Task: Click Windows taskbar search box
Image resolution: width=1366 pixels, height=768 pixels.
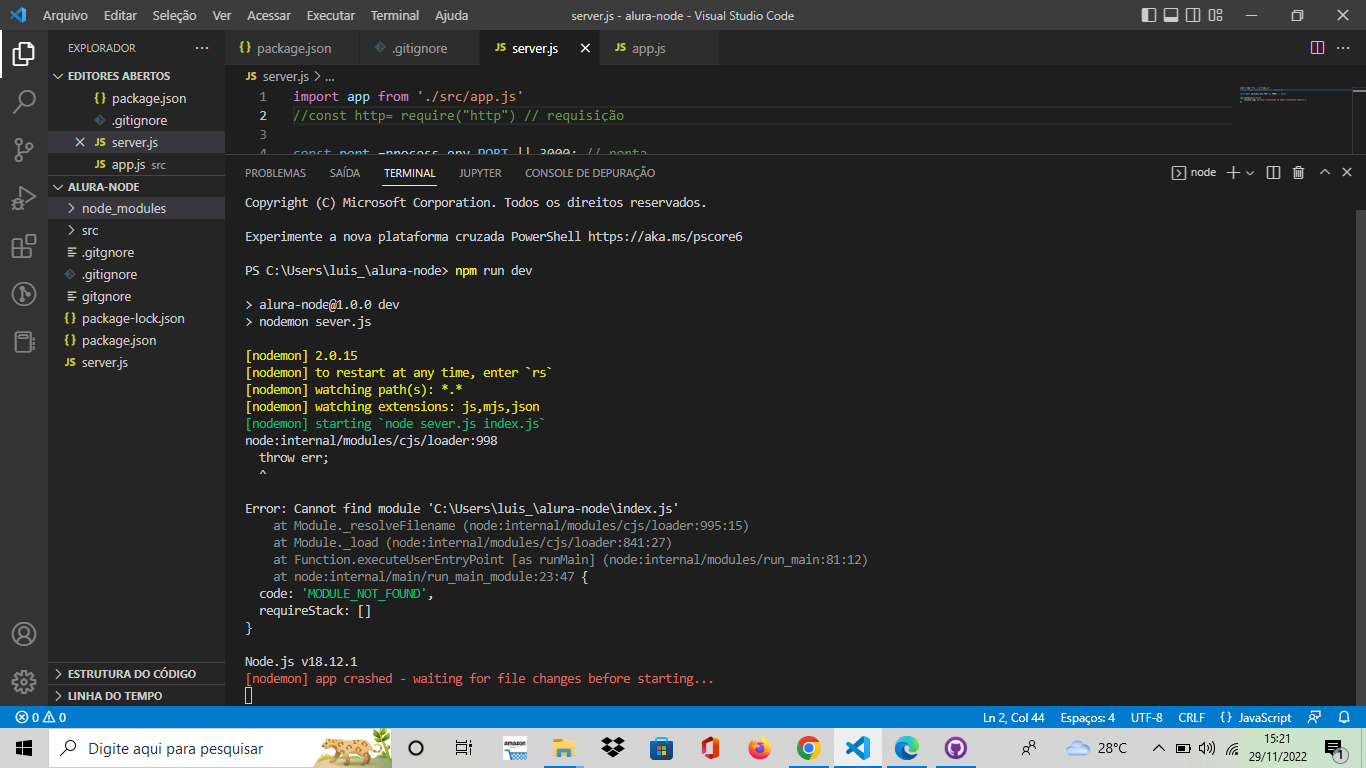Action: pyautogui.click(x=220, y=748)
